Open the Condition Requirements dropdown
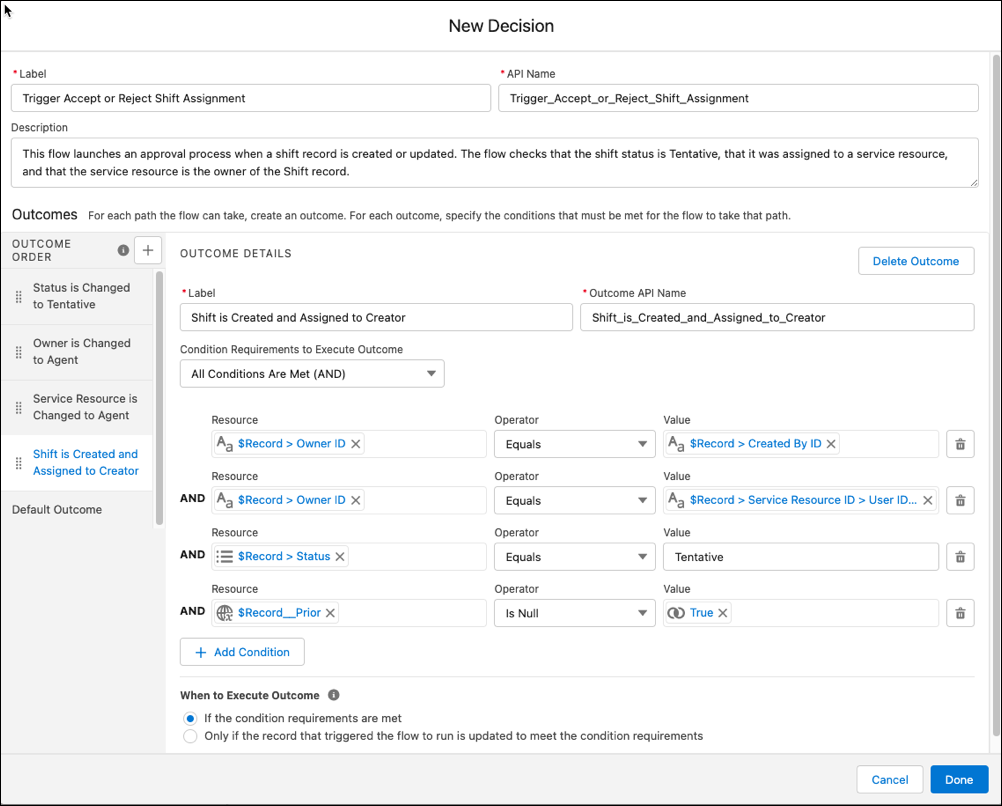1002x806 pixels. click(312, 374)
